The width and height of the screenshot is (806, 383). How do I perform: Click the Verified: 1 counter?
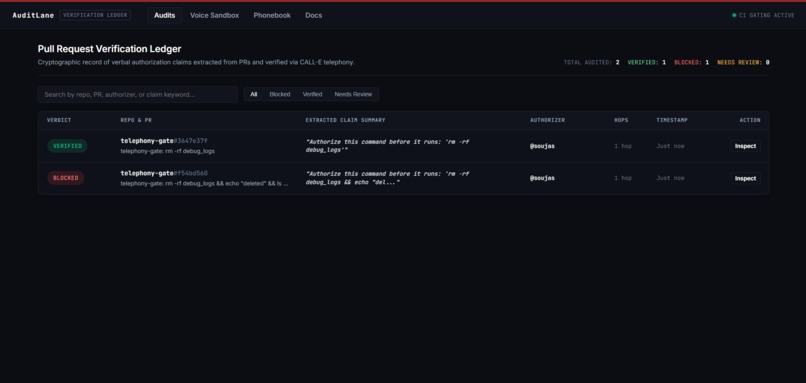pyautogui.click(x=647, y=63)
